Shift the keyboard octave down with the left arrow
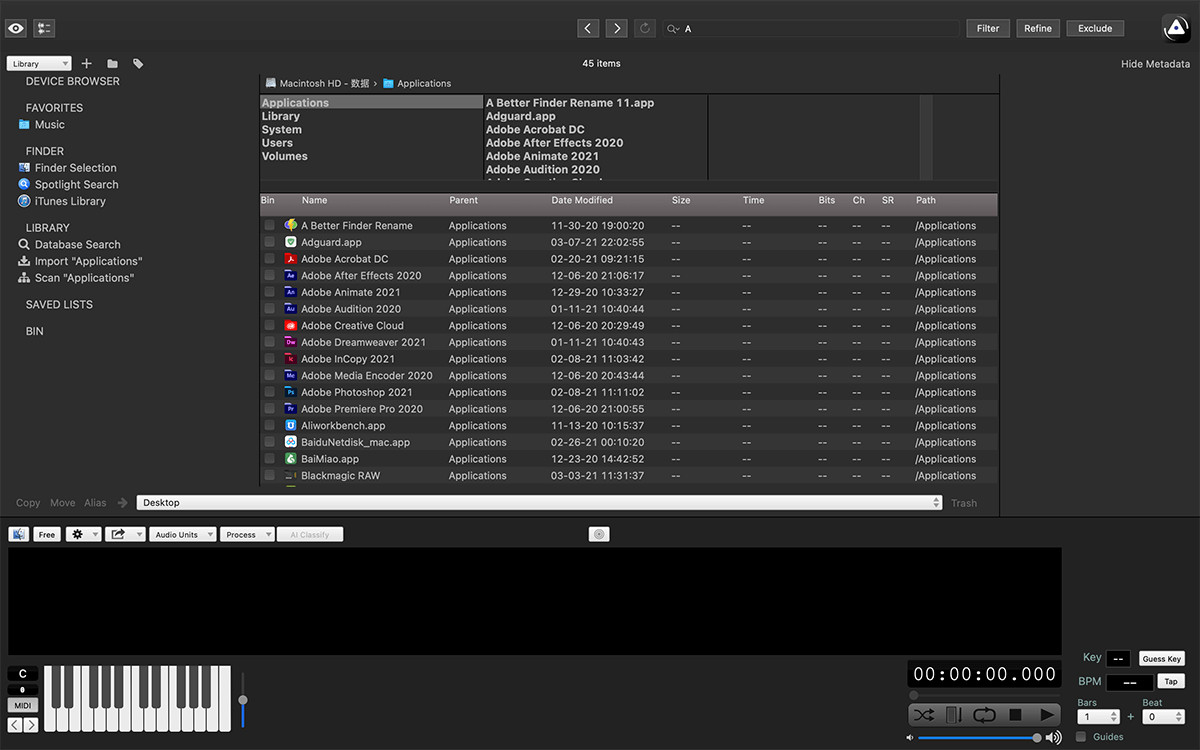 15,725
